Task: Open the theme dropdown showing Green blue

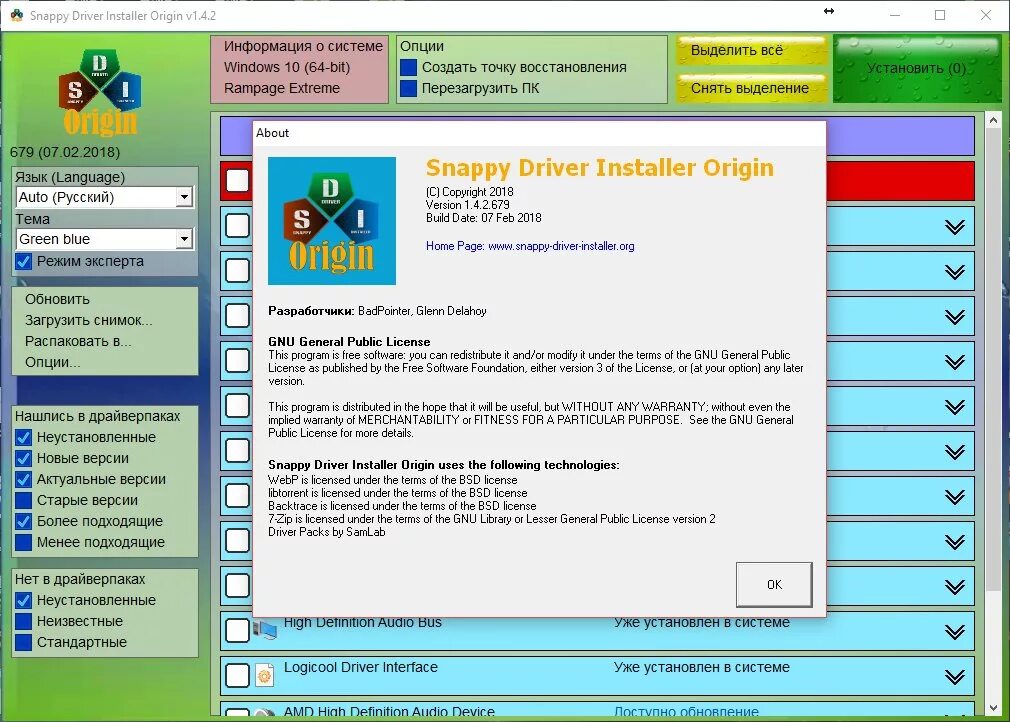Action: tap(184, 239)
